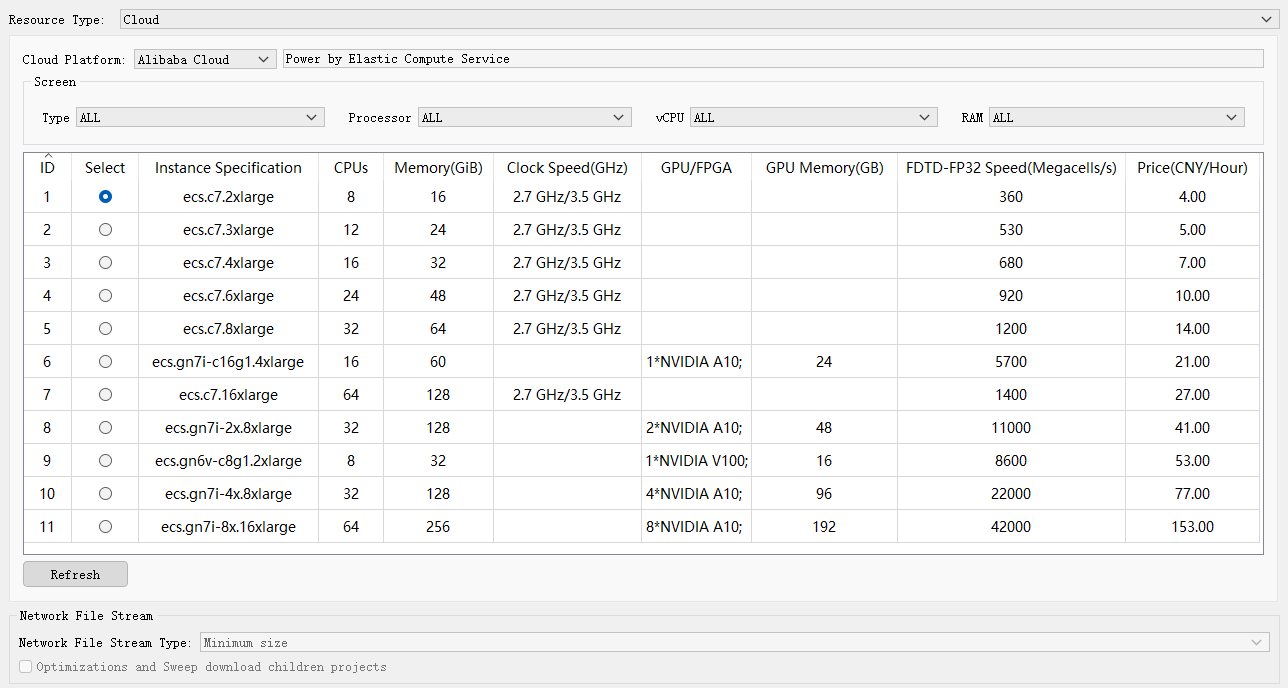Sort table by ID column header

coord(47,168)
